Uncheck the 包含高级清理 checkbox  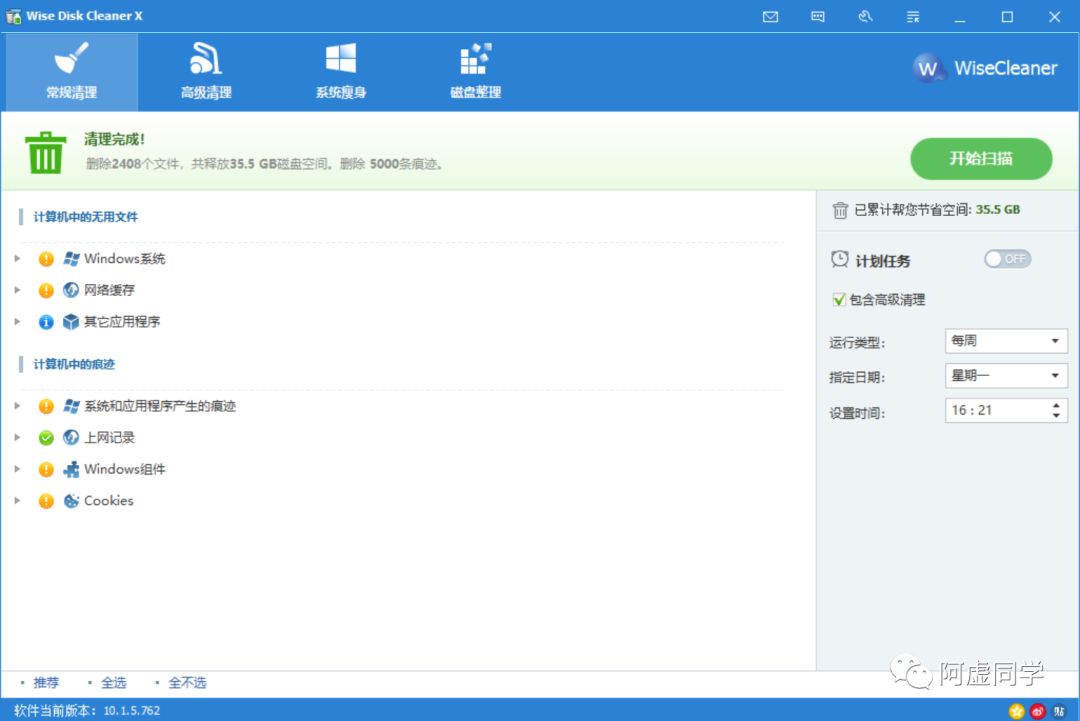[x=838, y=300]
